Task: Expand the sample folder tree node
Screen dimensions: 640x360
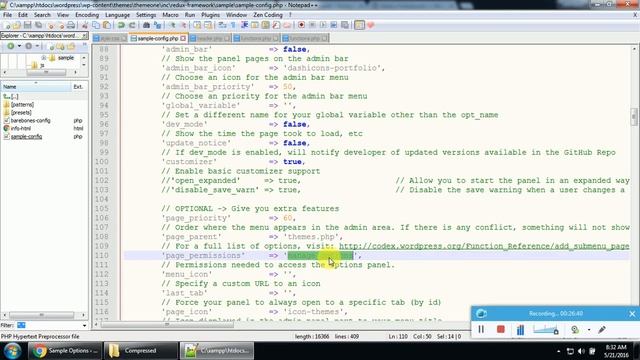Action: [x=43, y=58]
